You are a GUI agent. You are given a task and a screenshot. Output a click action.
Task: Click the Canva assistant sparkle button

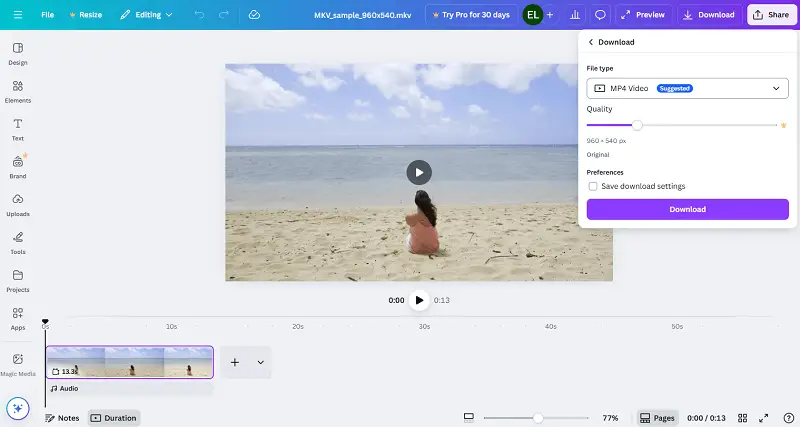pyautogui.click(x=17, y=408)
